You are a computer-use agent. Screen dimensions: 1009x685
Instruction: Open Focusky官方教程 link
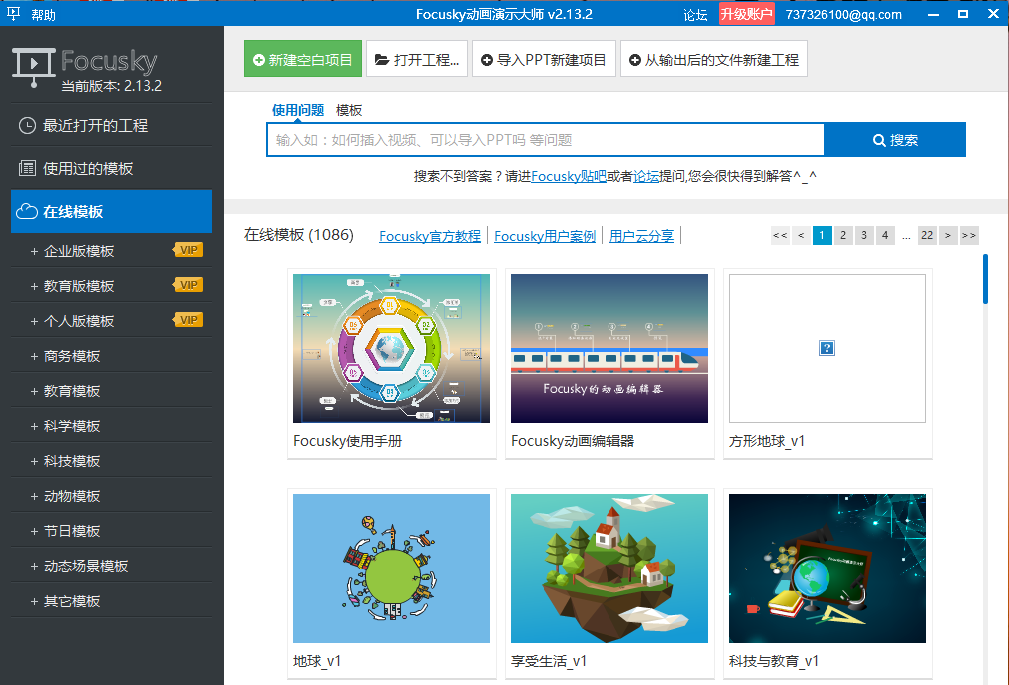pyautogui.click(x=430, y=236)
